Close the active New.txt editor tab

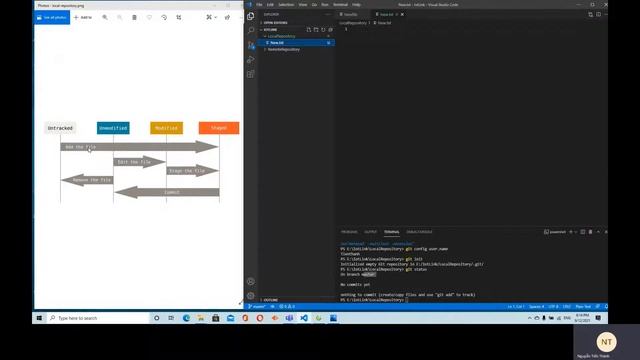pos(402,14)
